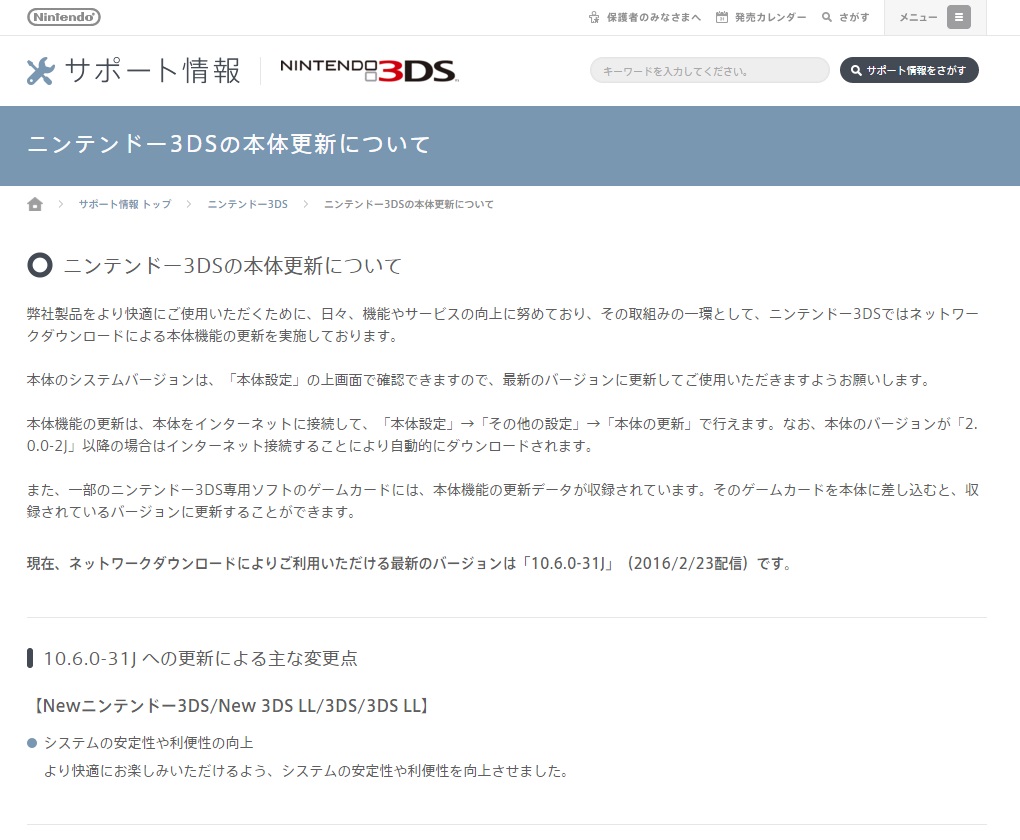Click the calendar icon beside 発売カレンダー
The height and width of the screenshot is (840, 1020).
point(721,18)
